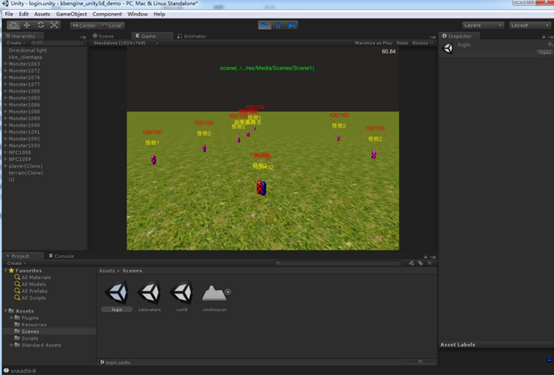Switch to the Console tab
The width and height of the screenshot is (554, 375).
tap(61, 256)
